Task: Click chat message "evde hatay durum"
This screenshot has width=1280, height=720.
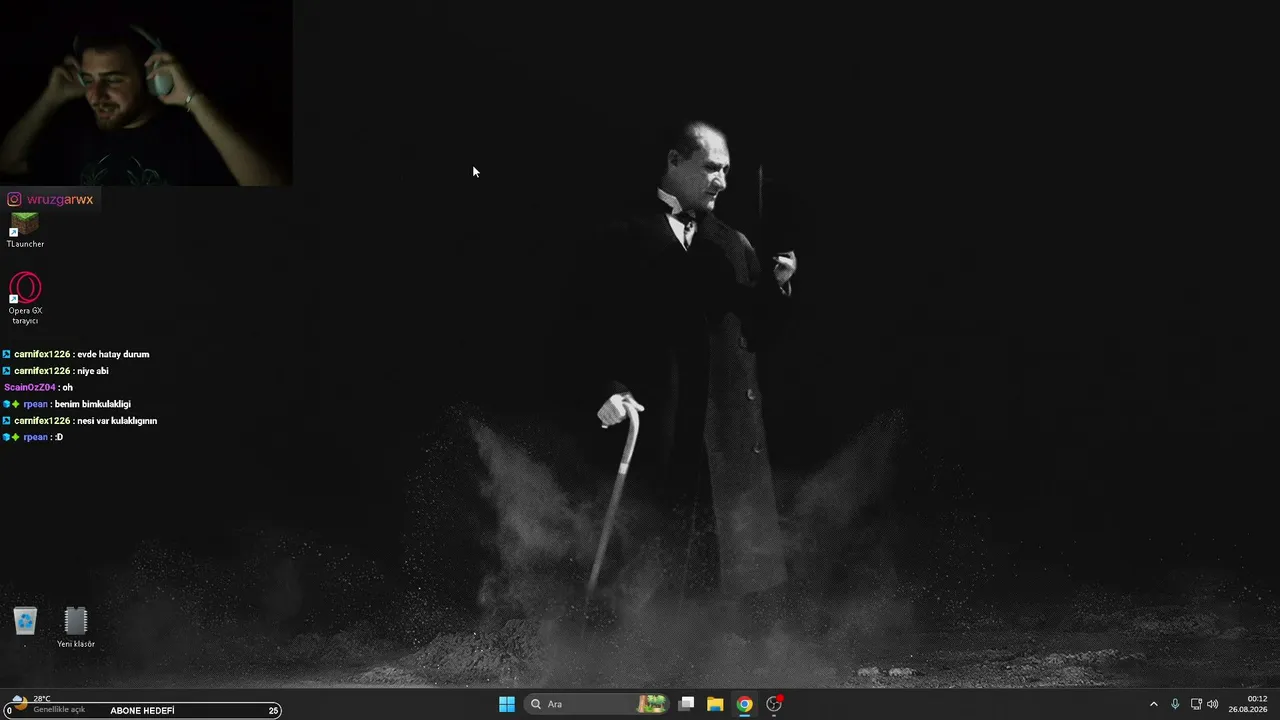Action: coord(113,354)
